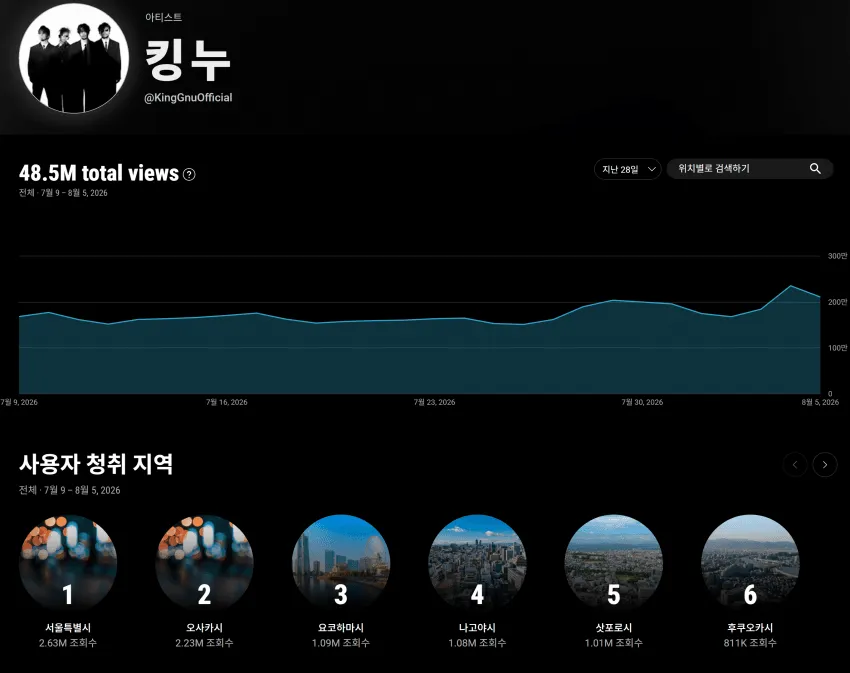Click the search magnifier icon
Viewport: 850px width, 673px height.
(x=815, y=169)
